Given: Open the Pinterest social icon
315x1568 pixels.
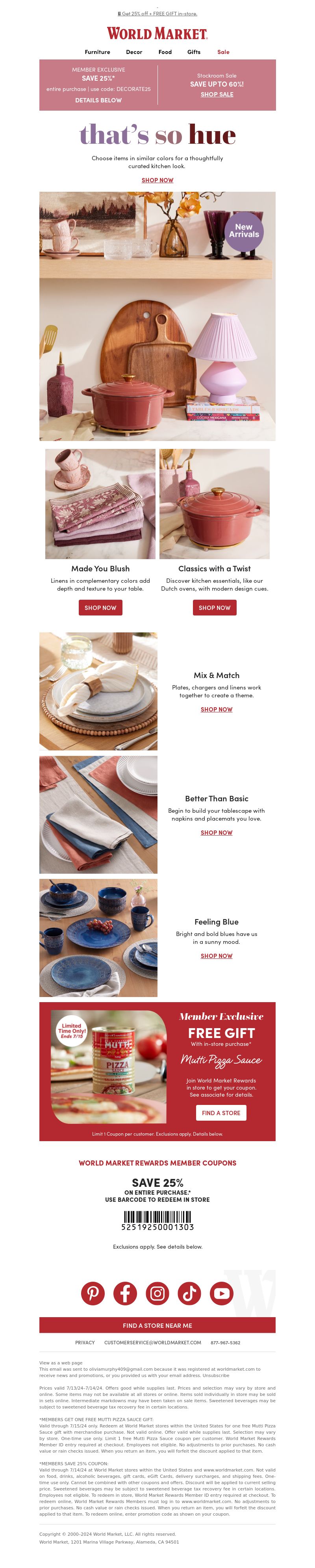Looking at the screenshot, I should click(x=93, y=1294).
